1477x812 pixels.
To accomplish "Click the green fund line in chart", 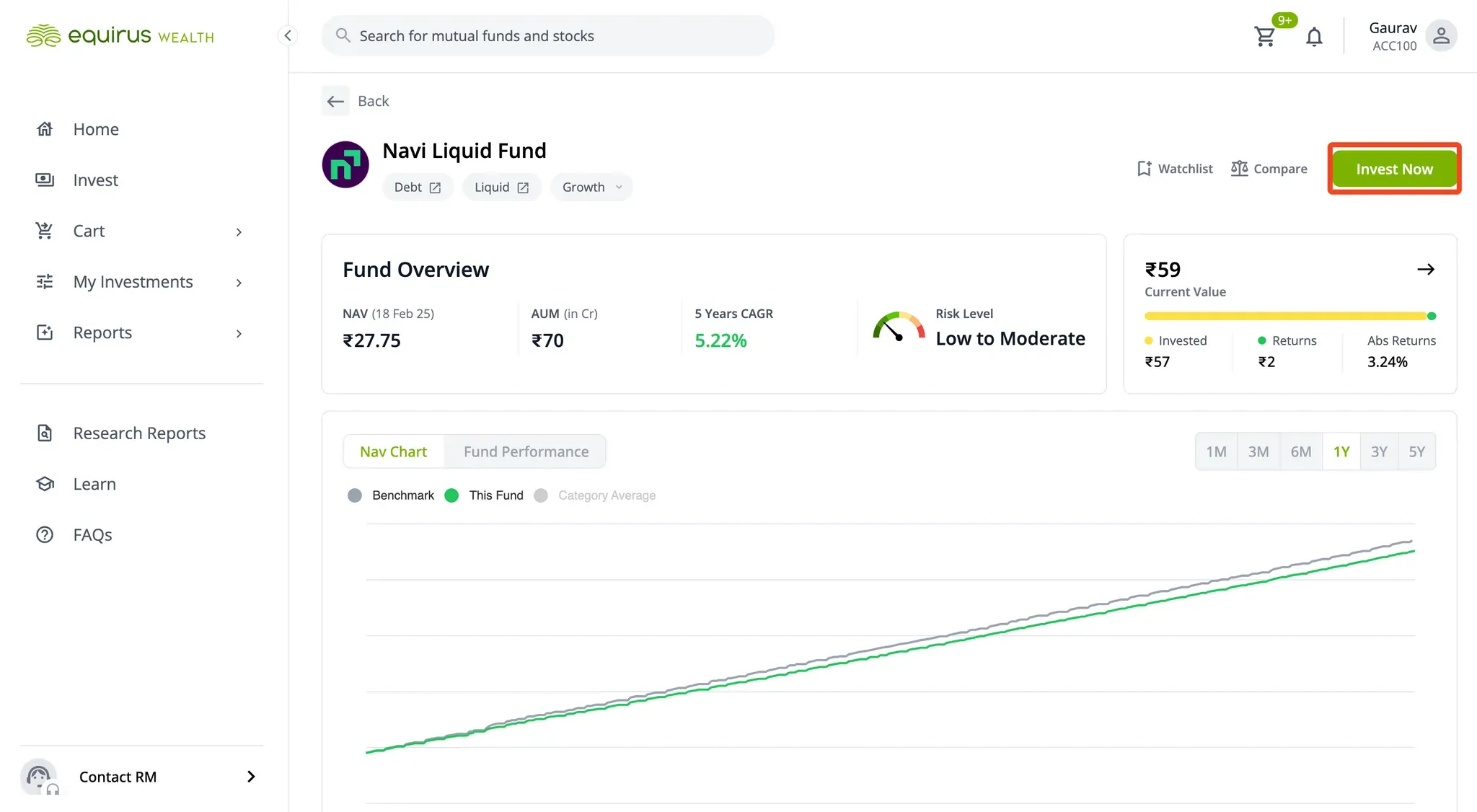I will click(891, 653).
